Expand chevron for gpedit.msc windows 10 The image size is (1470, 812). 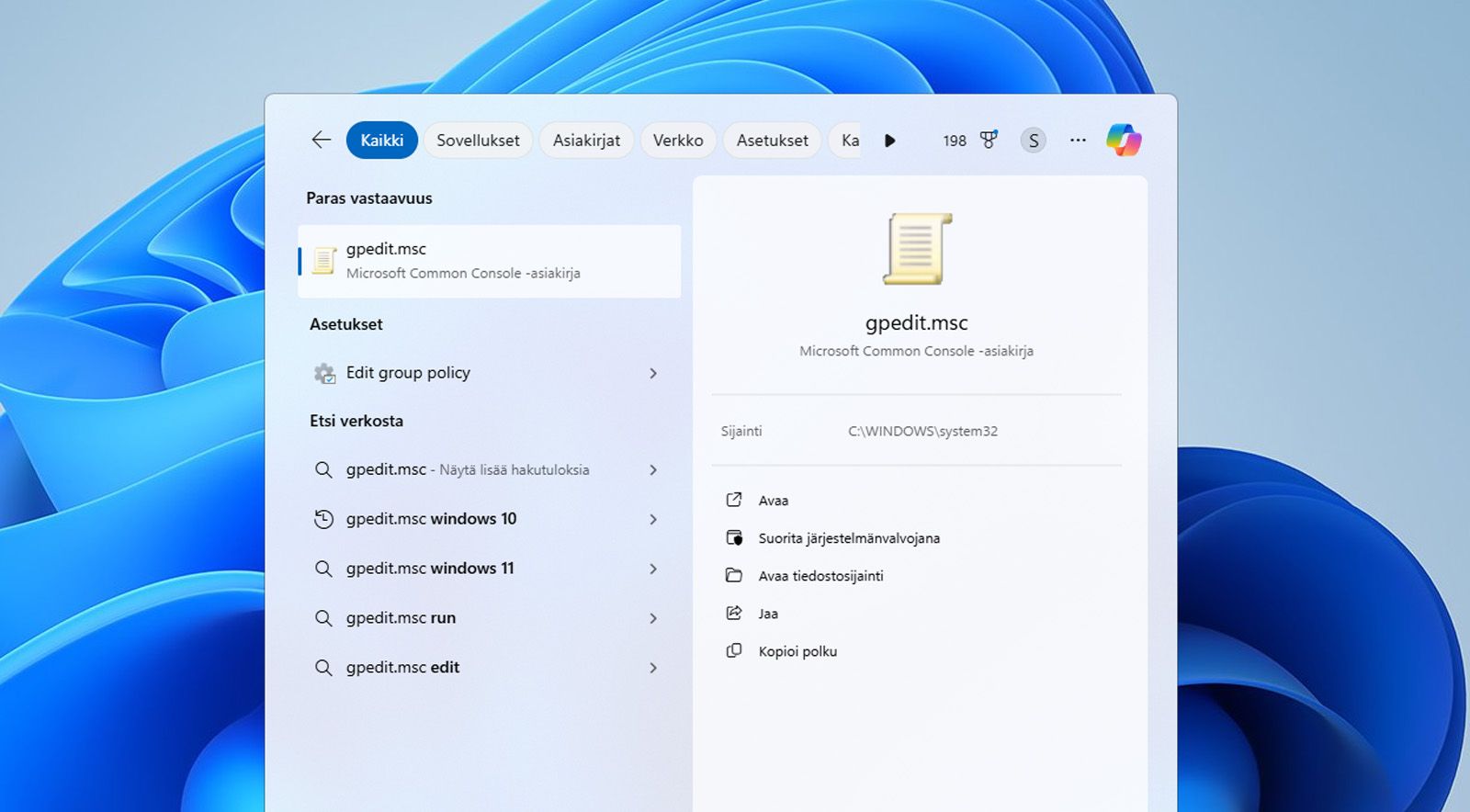(x=653, y=519)
